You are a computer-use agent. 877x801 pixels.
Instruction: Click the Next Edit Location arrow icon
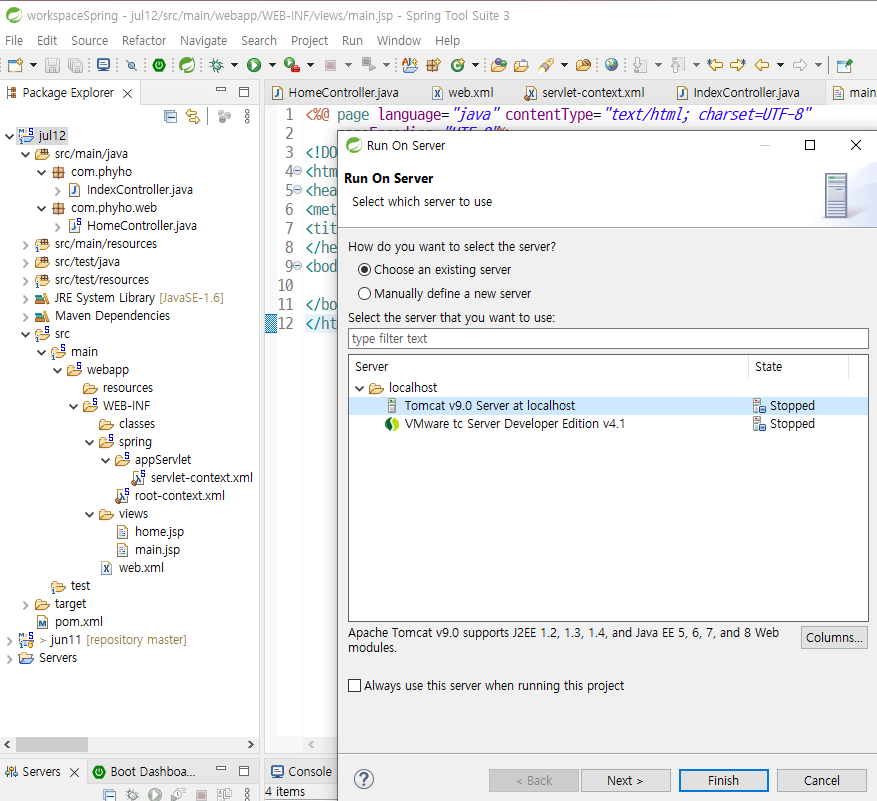[738, 65]
